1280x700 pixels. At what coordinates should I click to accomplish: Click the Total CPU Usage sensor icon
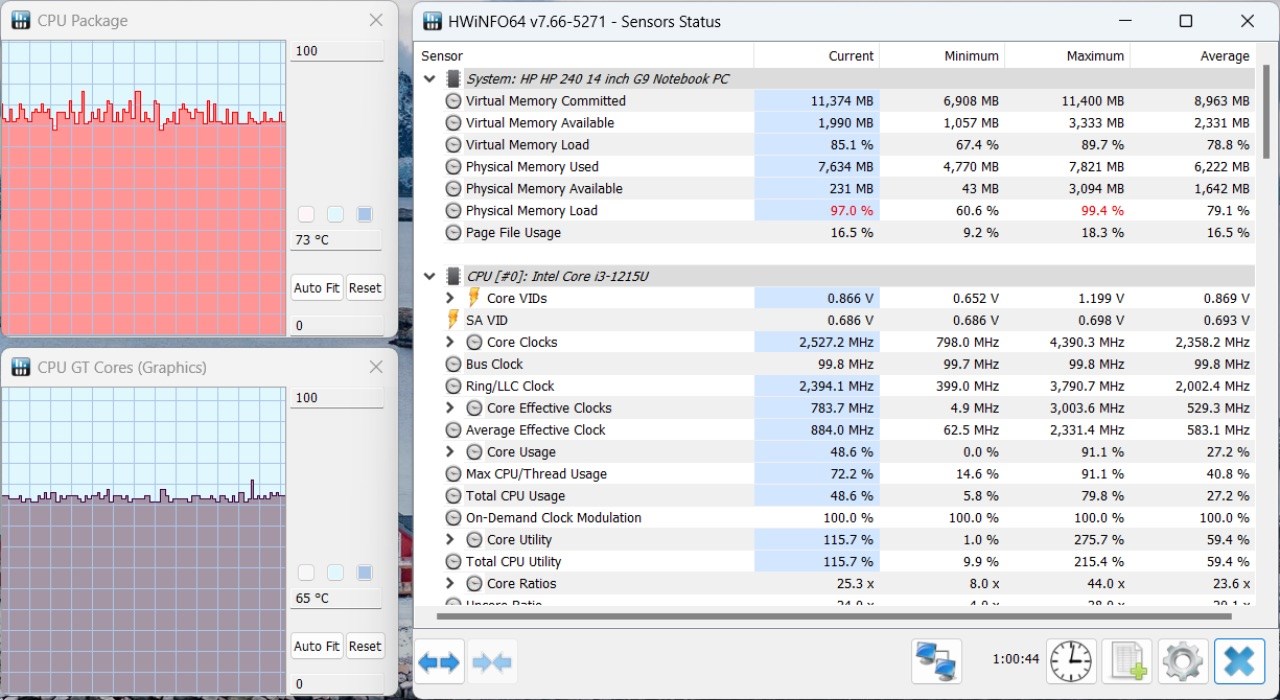pos(453,496)
